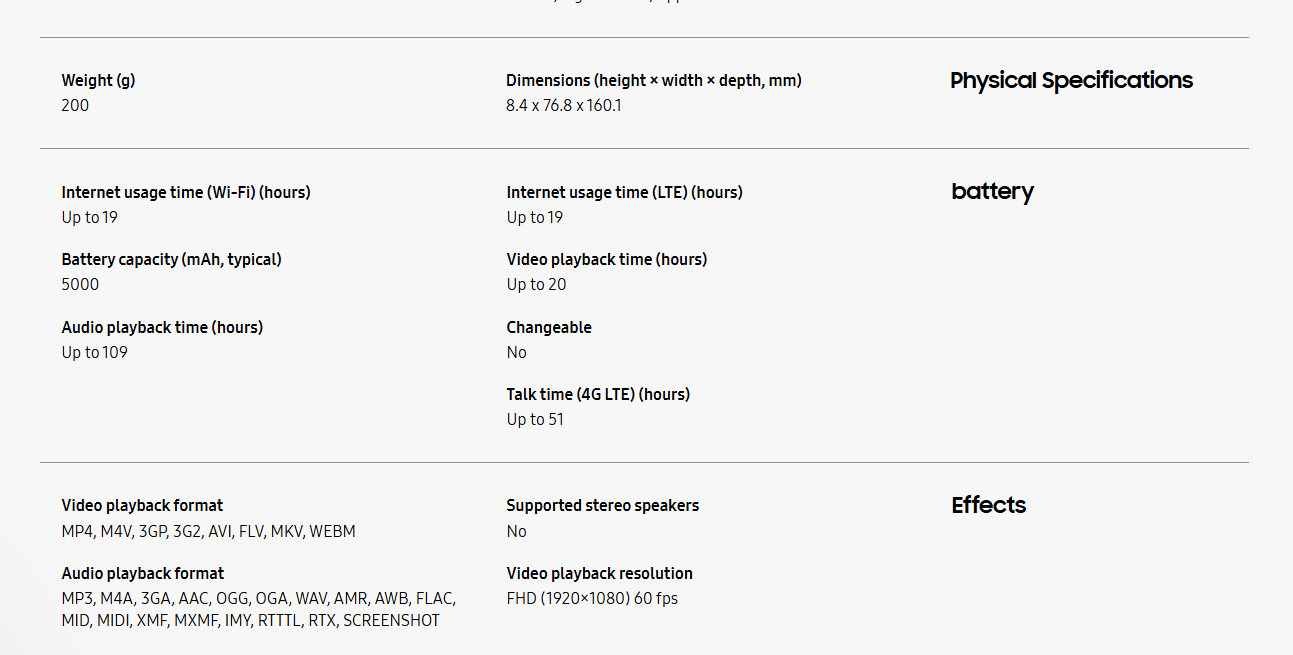Click the 200 weight value
The image size is (1293, 655).
point(75,105)
